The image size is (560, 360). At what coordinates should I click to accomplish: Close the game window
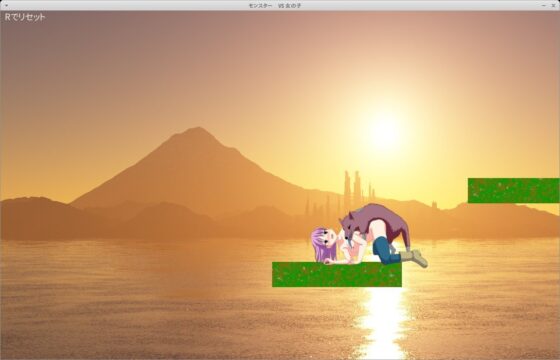point(554,6)
